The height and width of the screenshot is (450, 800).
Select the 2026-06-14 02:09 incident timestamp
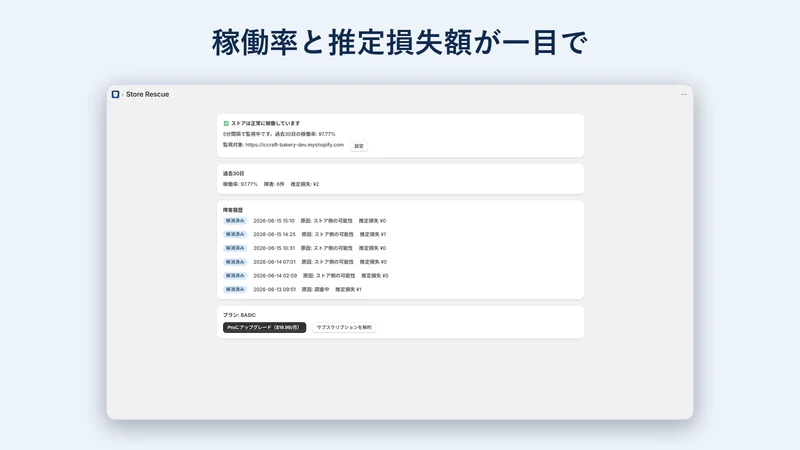click(x=275, y=276)
